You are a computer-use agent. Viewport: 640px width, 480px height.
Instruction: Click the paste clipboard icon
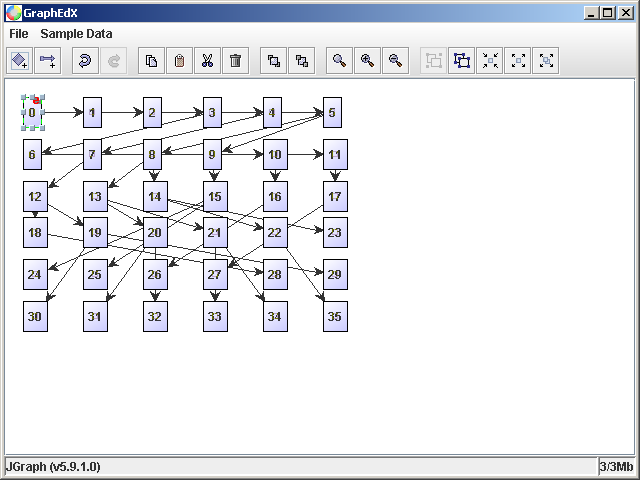click(x=179, y=61)
